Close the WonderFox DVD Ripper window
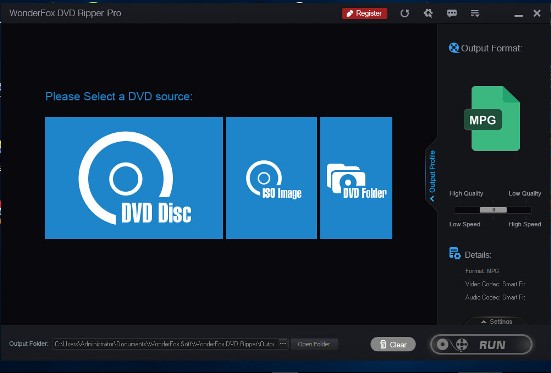Viewport: 551px width, 373px height. pos(537,13)
